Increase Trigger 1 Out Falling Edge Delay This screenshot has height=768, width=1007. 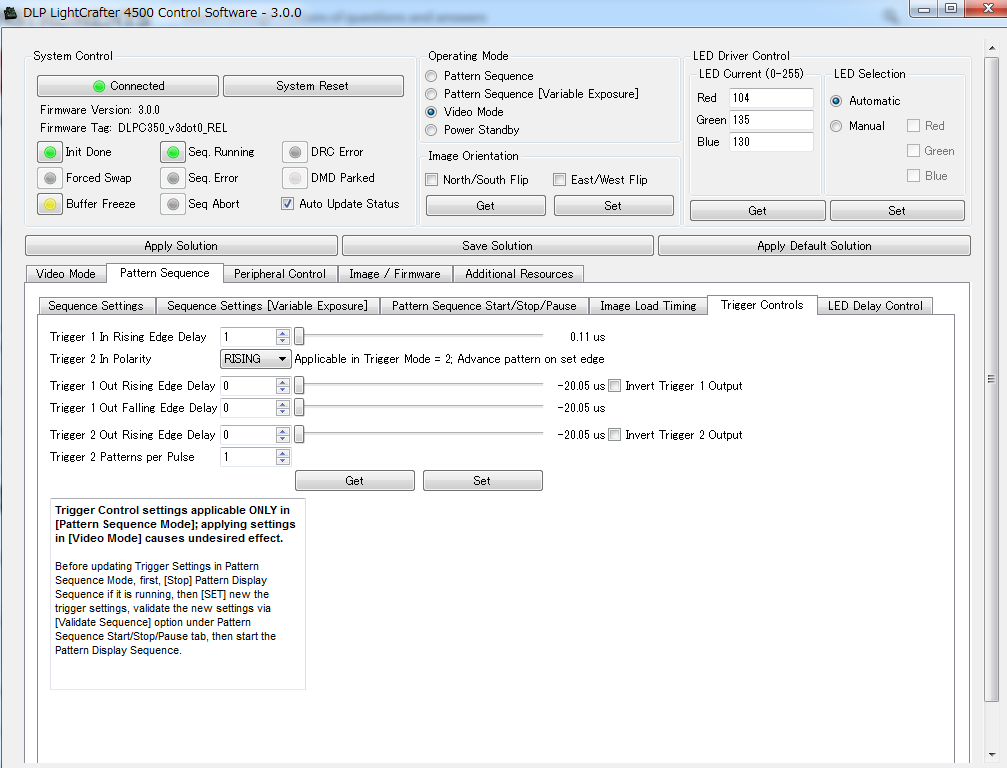[283, 404]
